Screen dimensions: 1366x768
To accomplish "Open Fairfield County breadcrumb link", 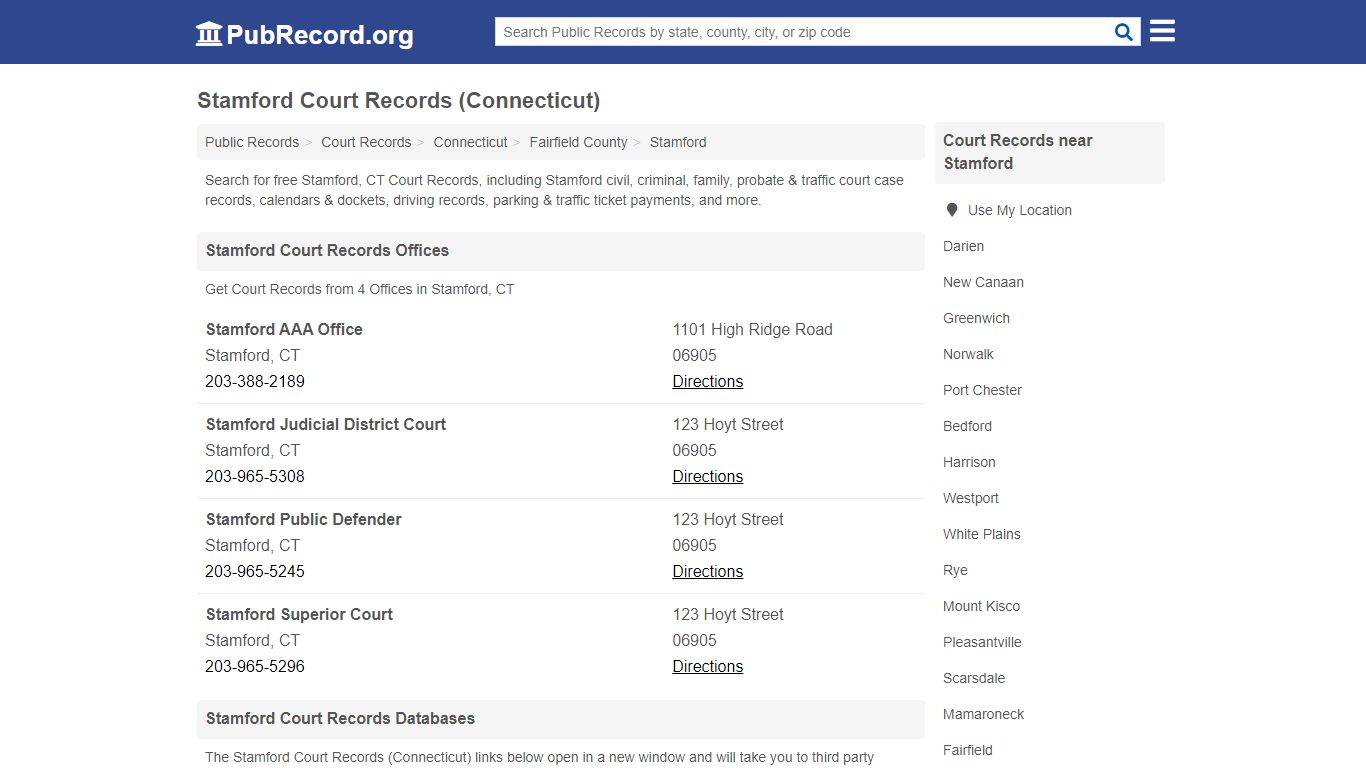I will click(578, 142).
